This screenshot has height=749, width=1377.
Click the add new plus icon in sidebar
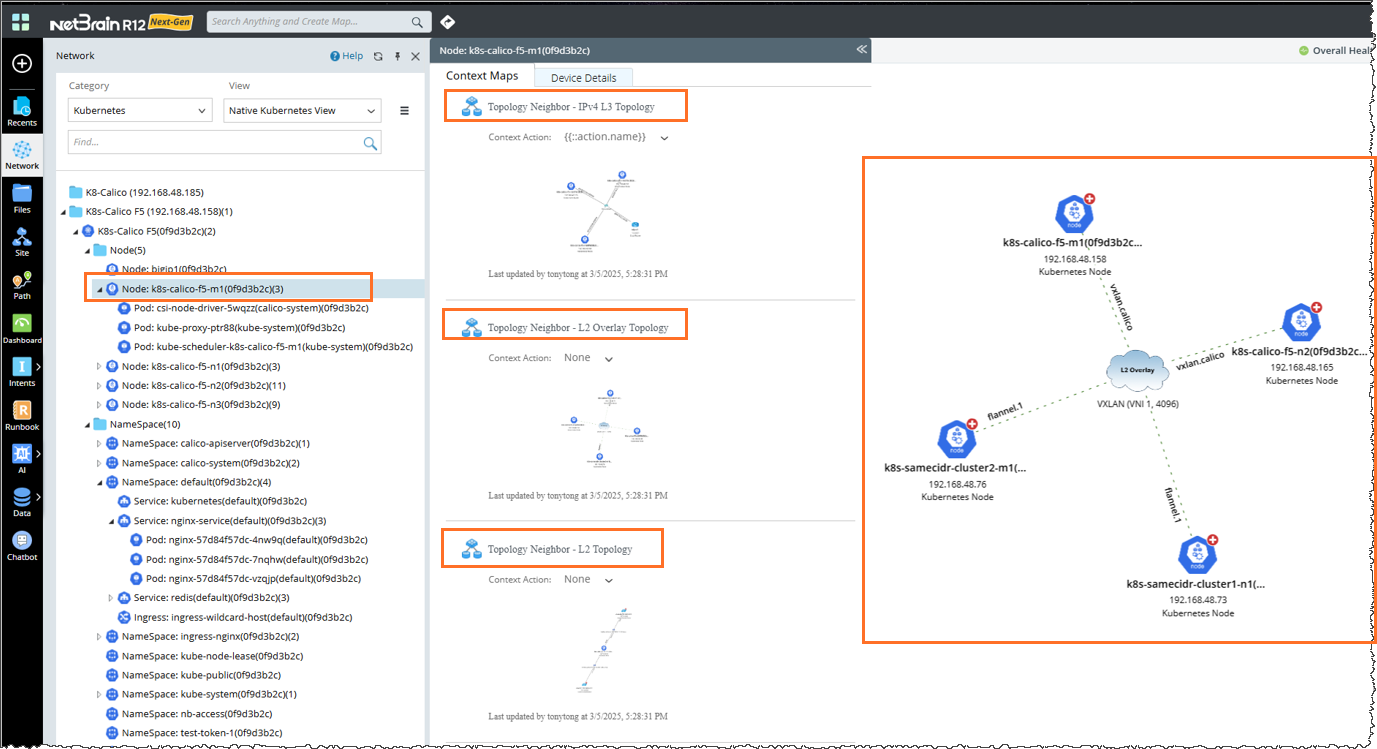coord(21,64)
